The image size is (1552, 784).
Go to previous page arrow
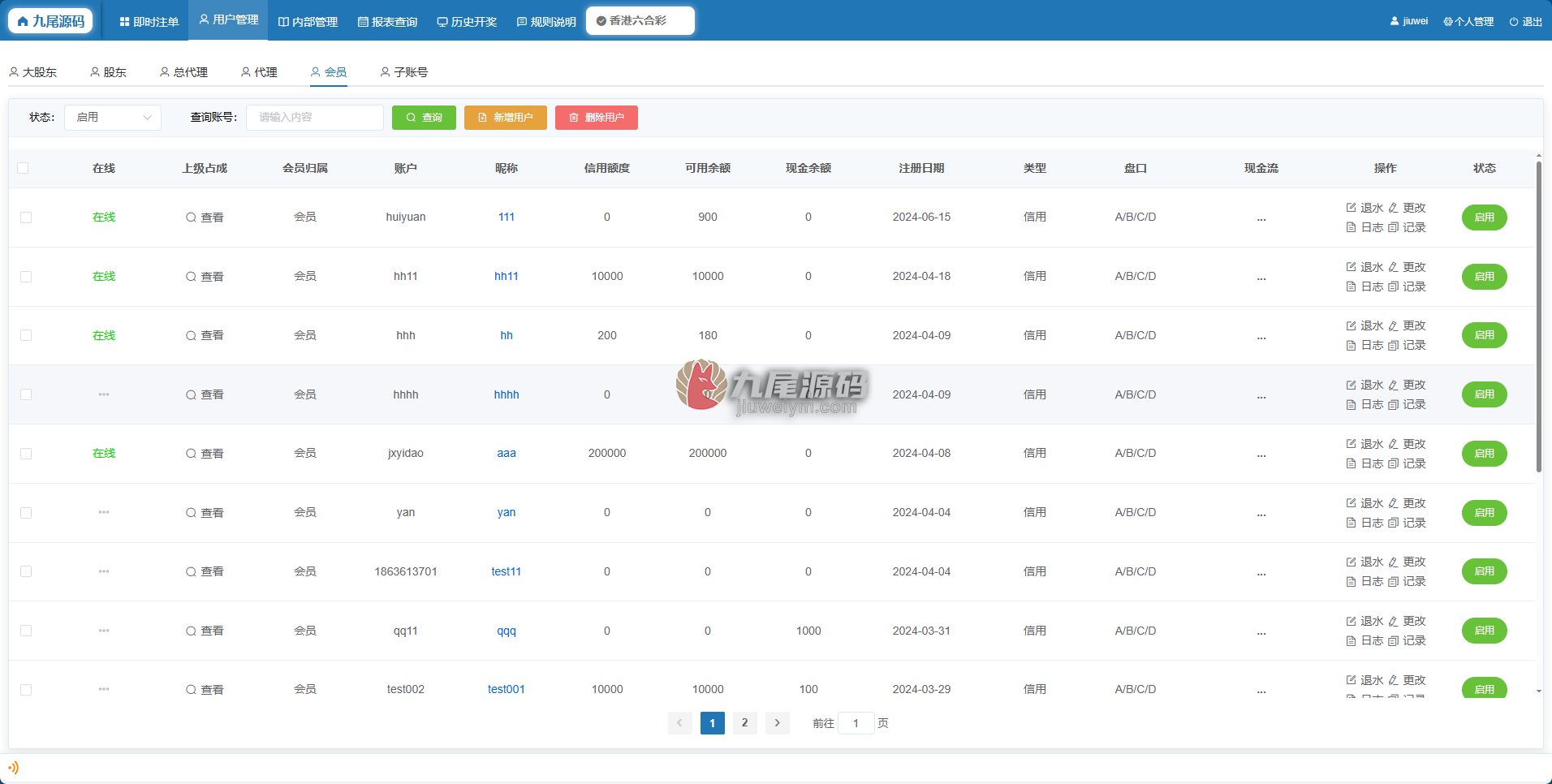[680, 723]
